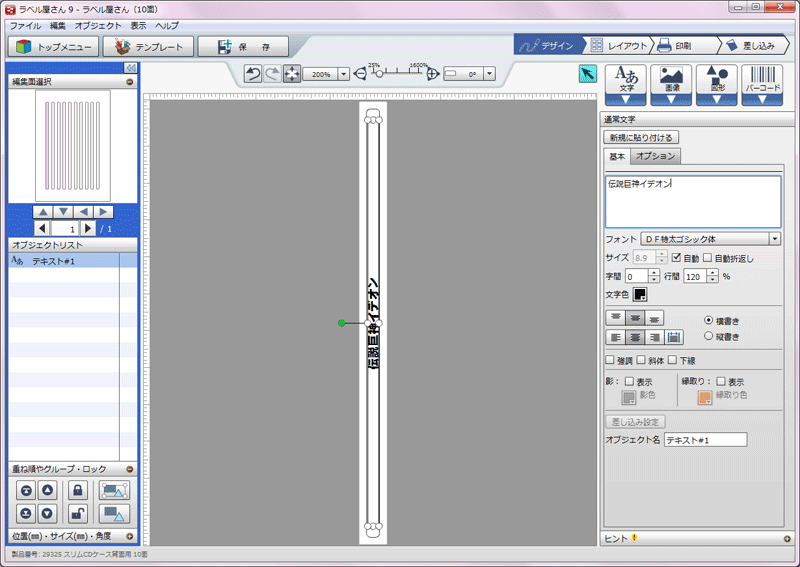Select 横書き horizontal writing radio
This screenshot has height=567, width=800.
click(708, 320)
